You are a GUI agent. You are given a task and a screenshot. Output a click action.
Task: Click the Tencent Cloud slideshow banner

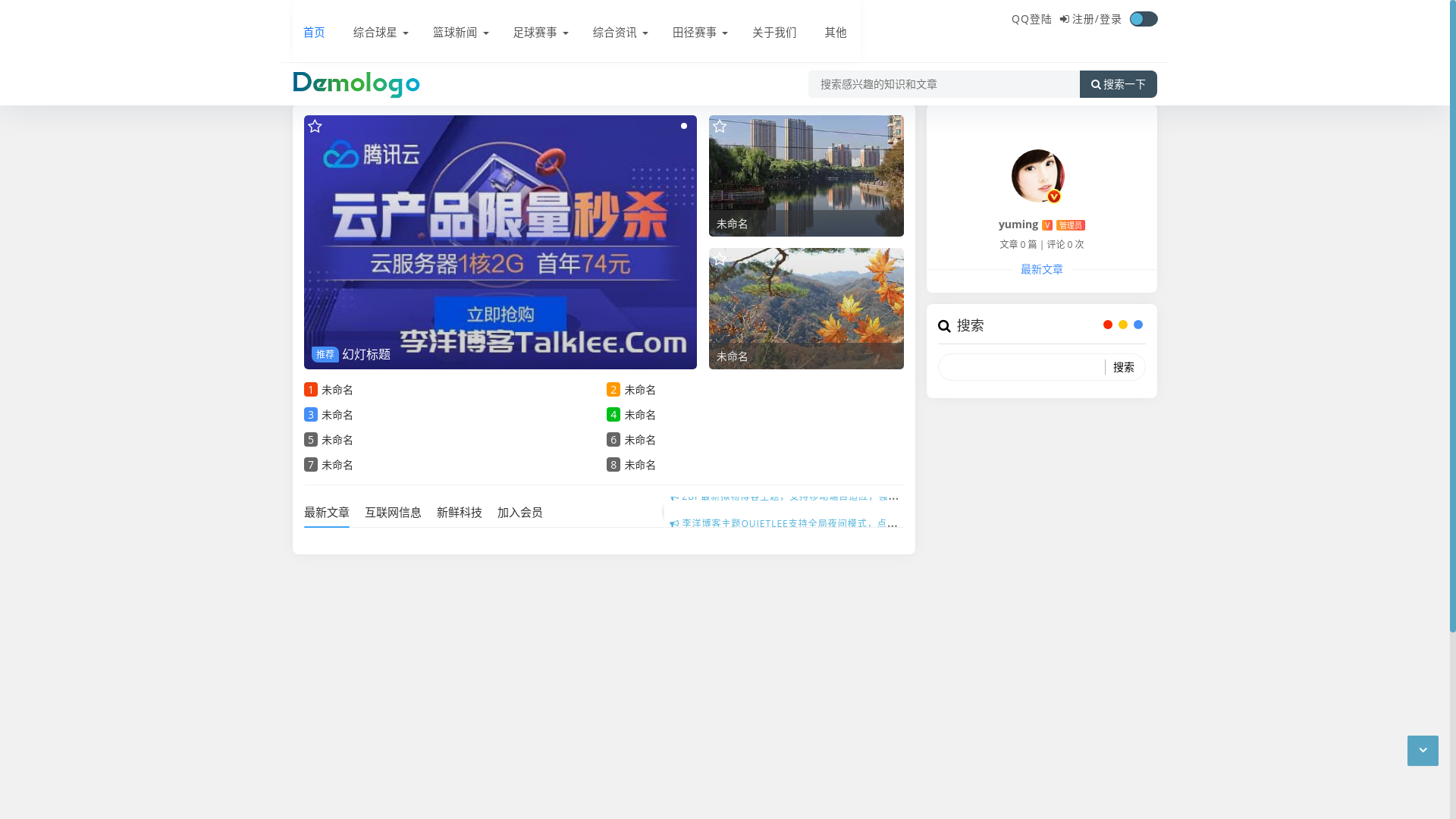pos(500,242)
